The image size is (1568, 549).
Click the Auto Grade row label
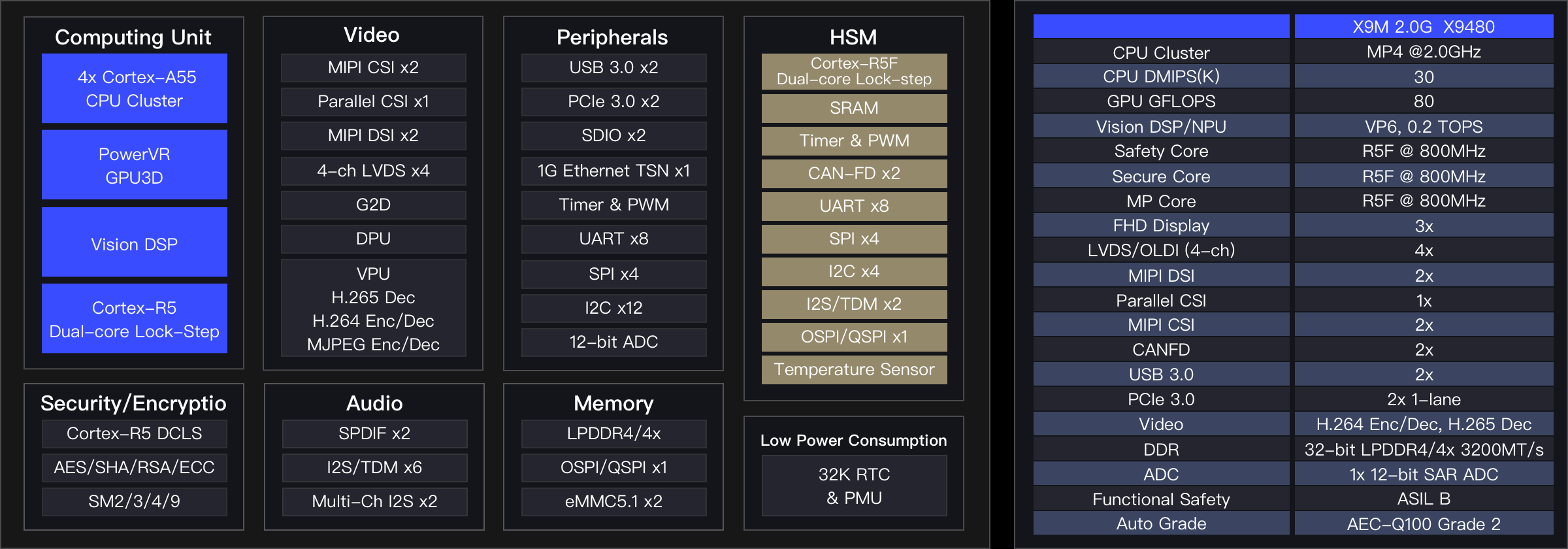click(x=1161, y=524)
